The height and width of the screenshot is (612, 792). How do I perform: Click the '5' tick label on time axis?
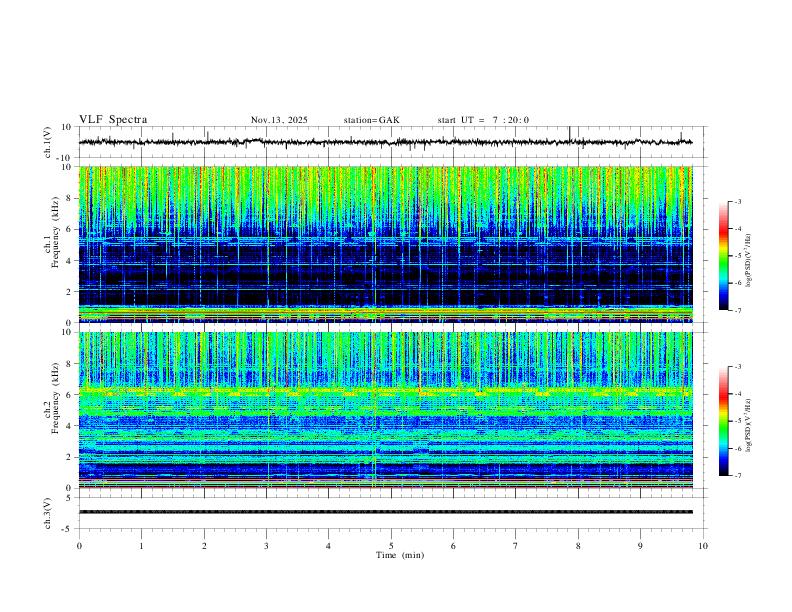(x=391, y=546)
